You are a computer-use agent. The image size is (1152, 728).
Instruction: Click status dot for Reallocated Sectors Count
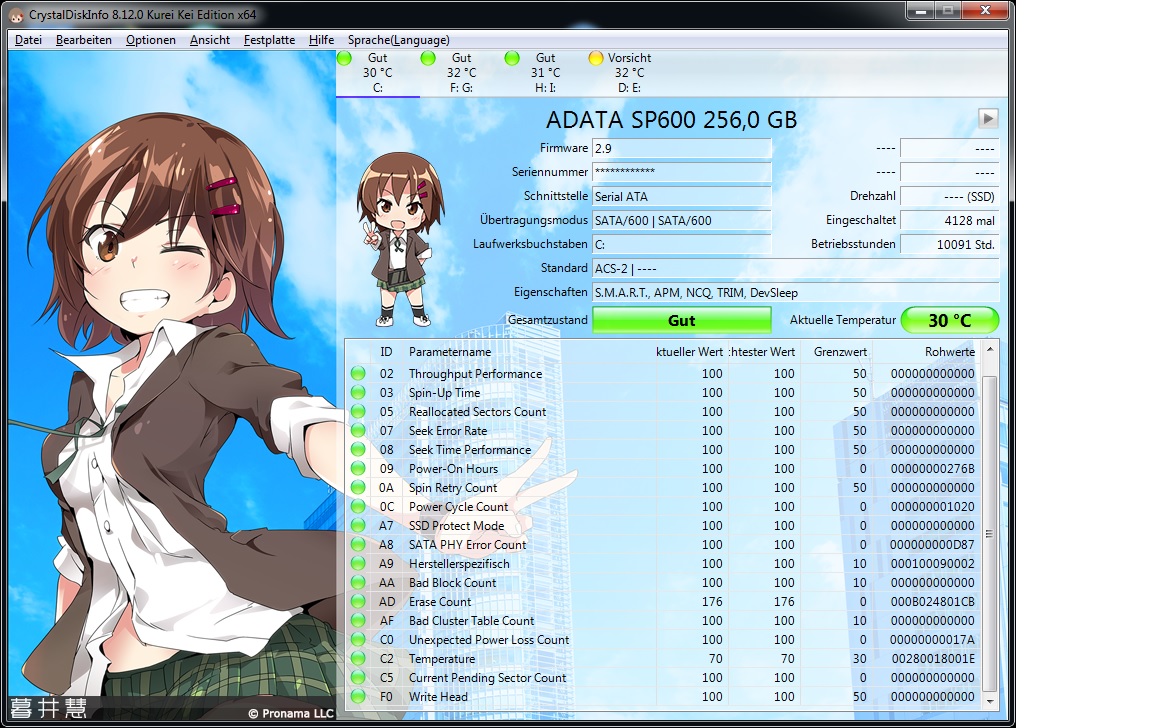358,411
